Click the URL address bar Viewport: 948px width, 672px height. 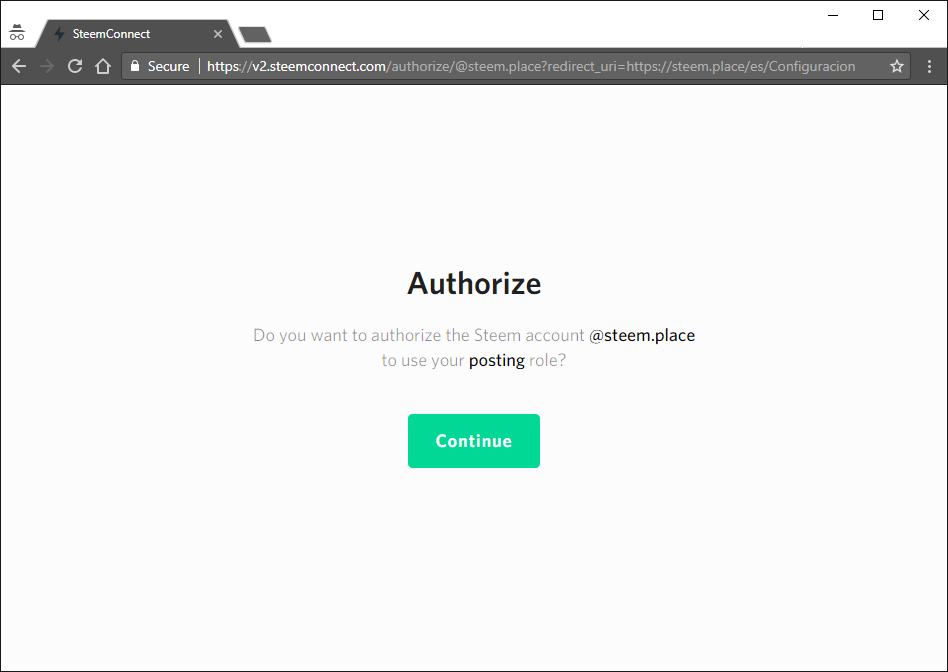(x=516, y=66)
